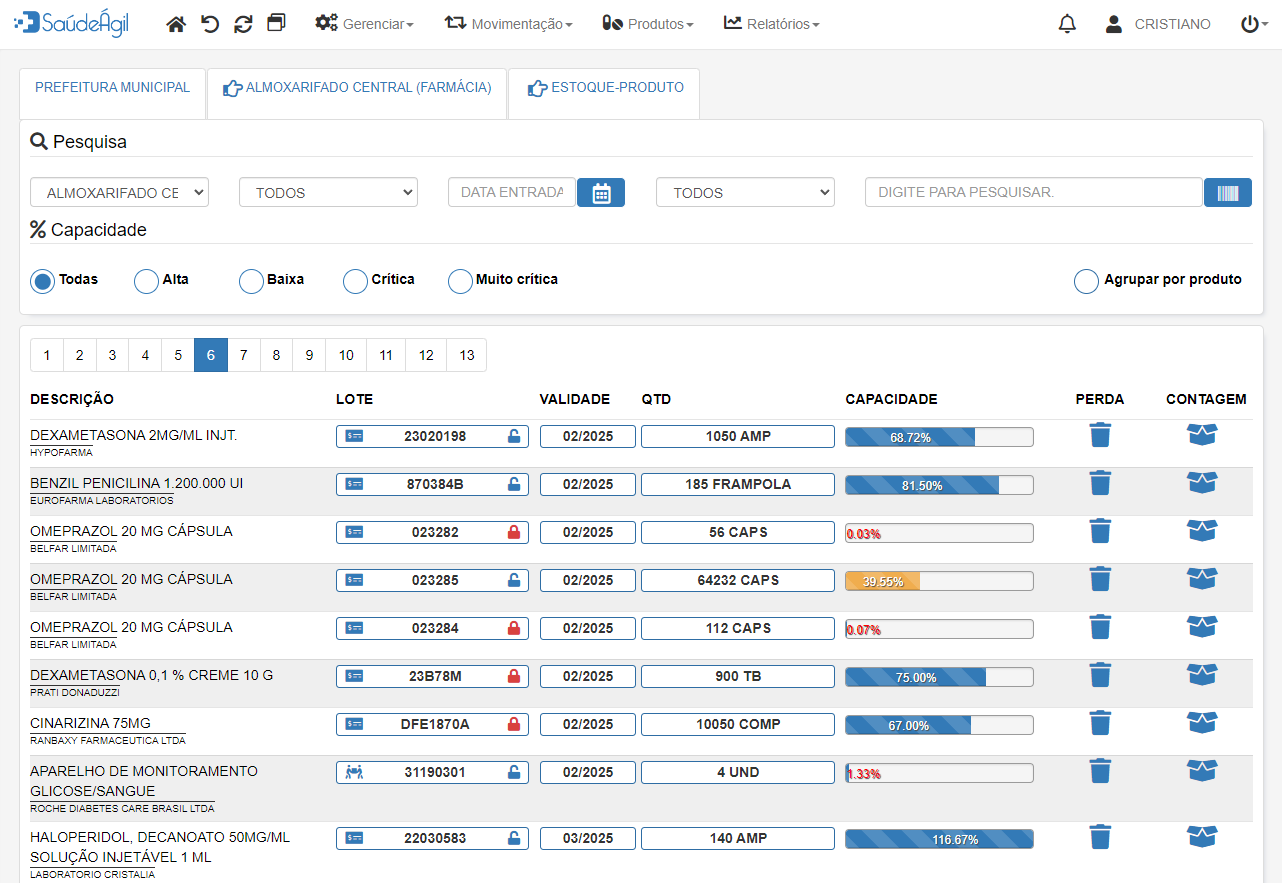Image resolution: width=1282 pixels, height=883 pixels.
Task: Go to page 1
Action: [x=47, y=355]
